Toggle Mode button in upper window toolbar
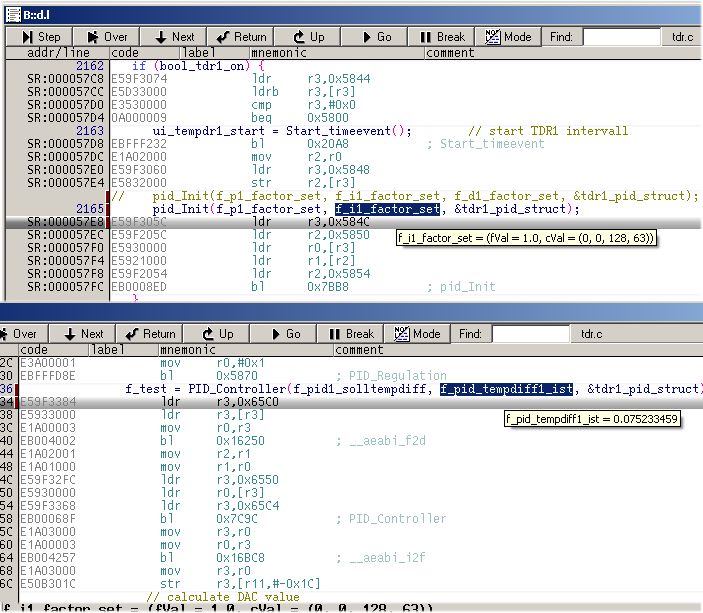703x613 pixels. [508, 37]
